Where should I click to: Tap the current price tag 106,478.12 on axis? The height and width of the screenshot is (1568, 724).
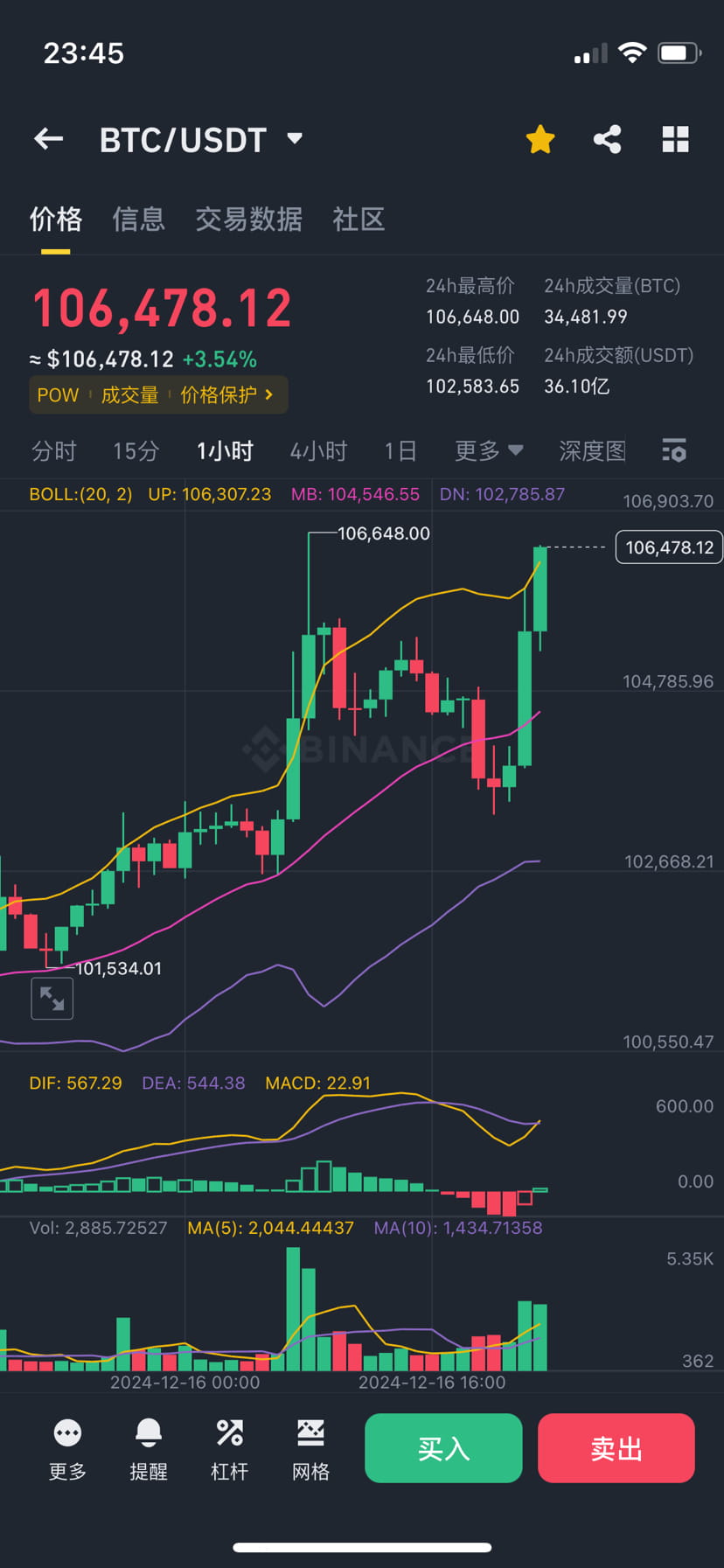pyautogui.click(x=669, y=547)
